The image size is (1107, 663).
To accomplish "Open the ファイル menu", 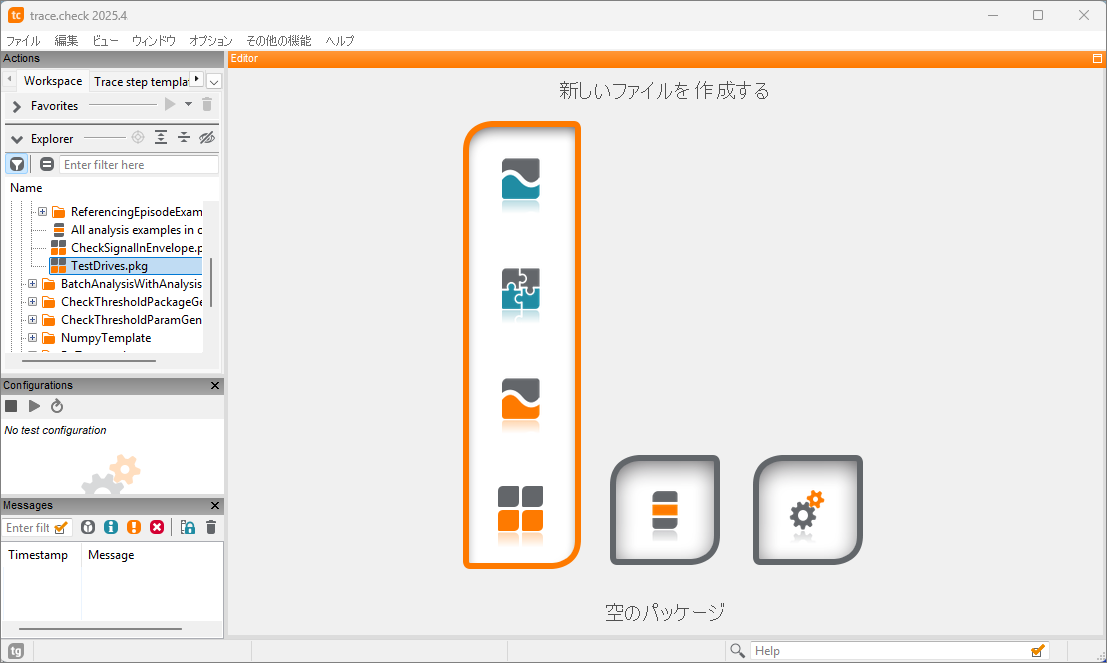I will [22, 41].
